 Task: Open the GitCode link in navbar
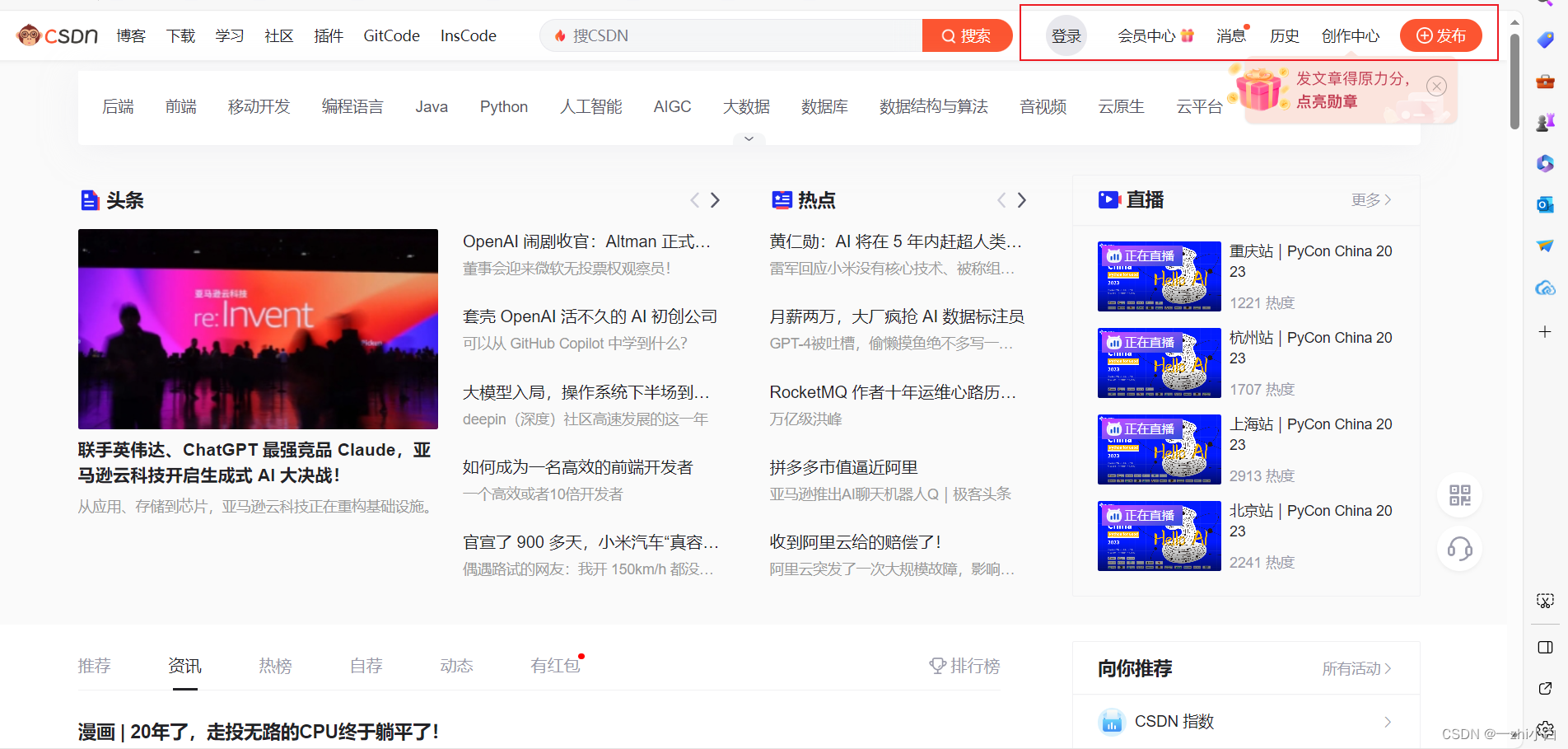[392, 35]
